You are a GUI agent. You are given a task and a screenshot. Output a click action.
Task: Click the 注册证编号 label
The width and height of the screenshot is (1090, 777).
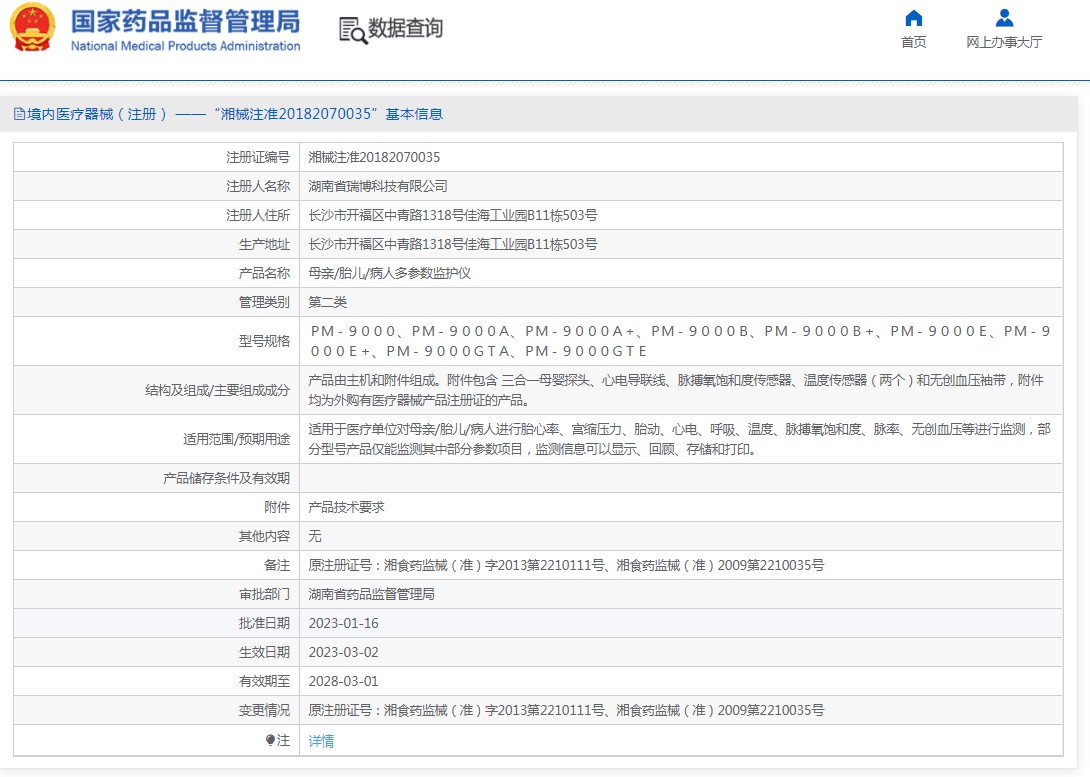tap(258, 157)
